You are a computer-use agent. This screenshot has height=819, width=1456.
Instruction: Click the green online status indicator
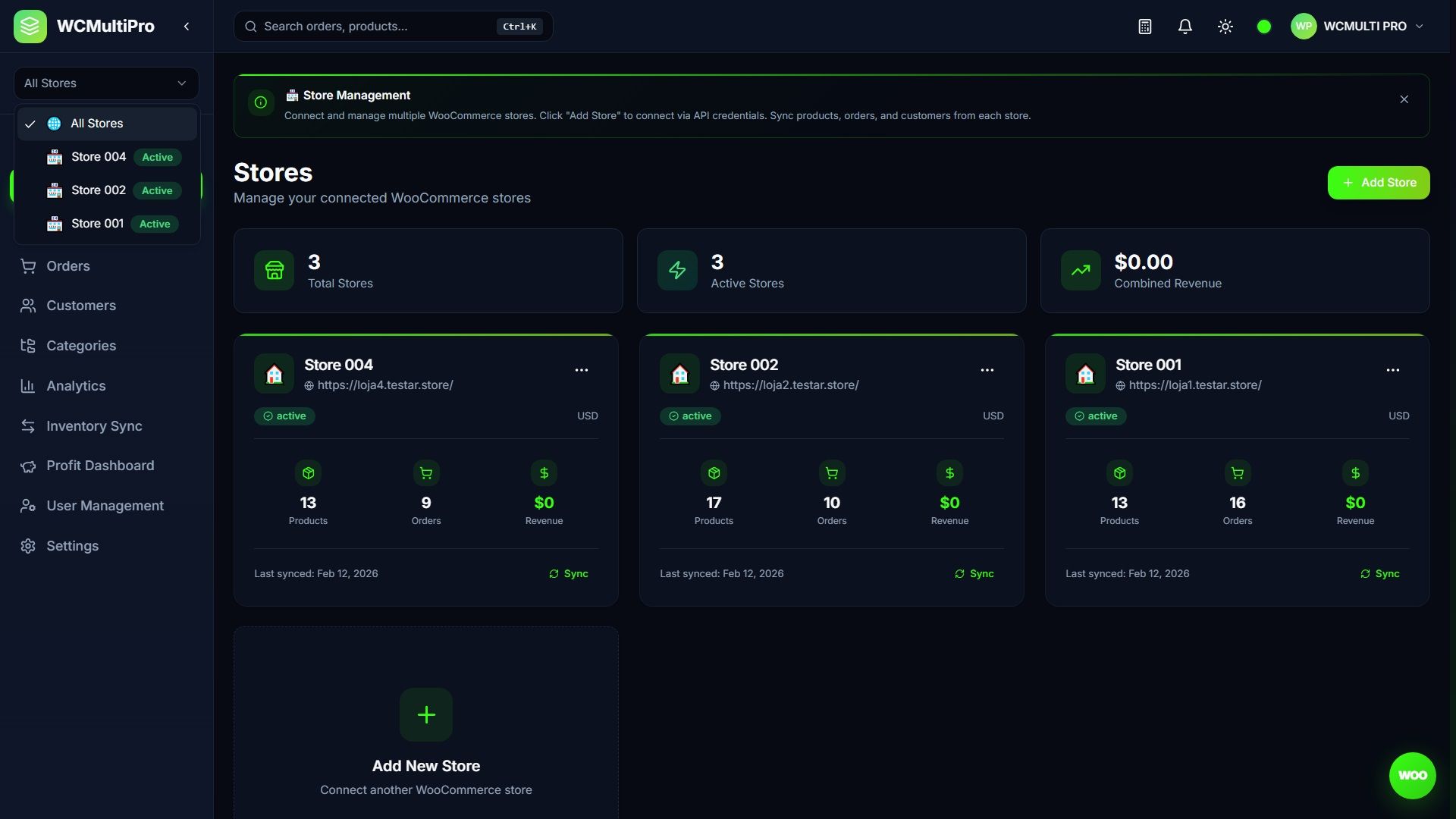point(1264,27)
